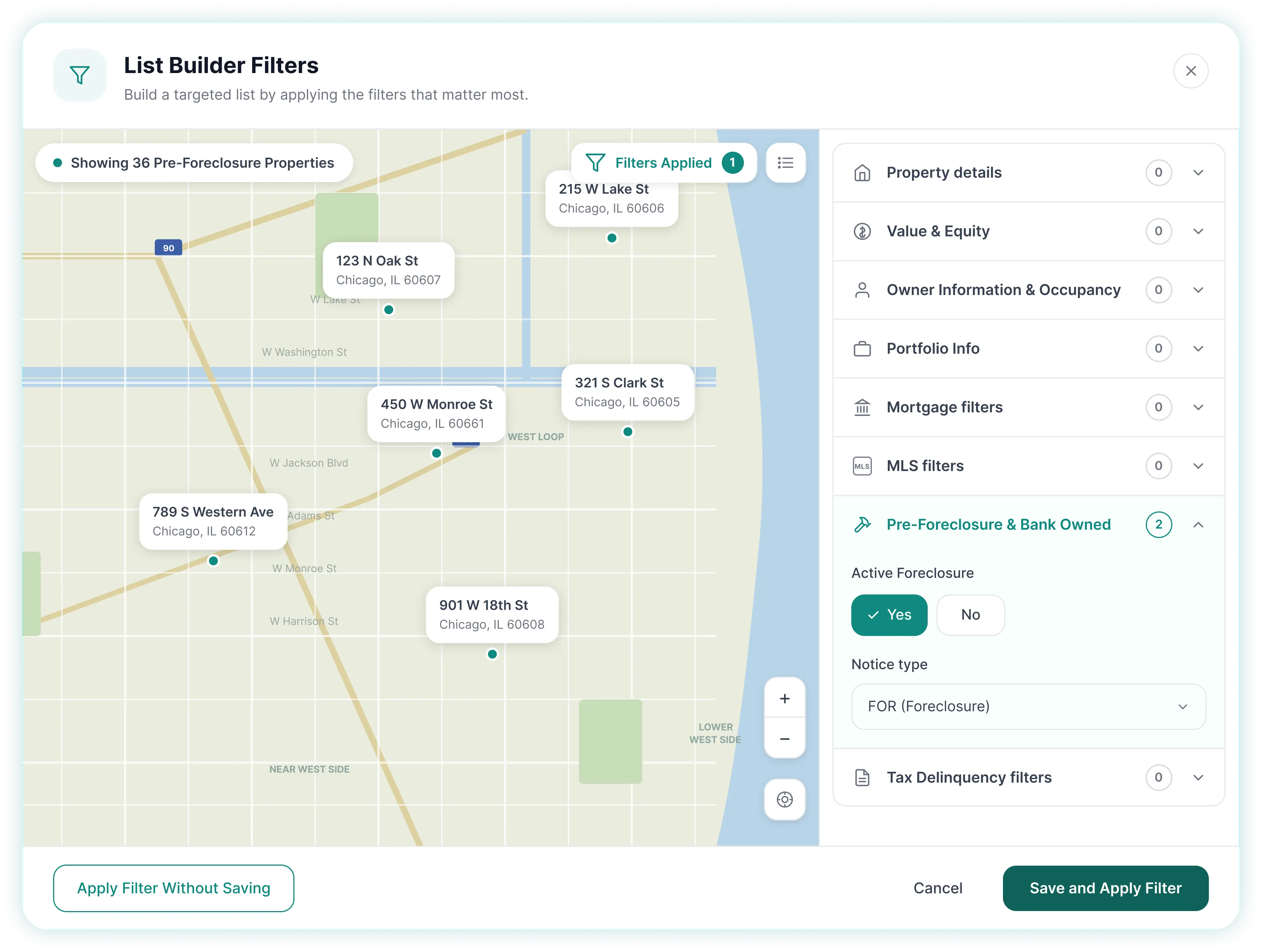Expand the MLS filters section
This screenshot has width=1262, height=952.
tap(1028, 466)
